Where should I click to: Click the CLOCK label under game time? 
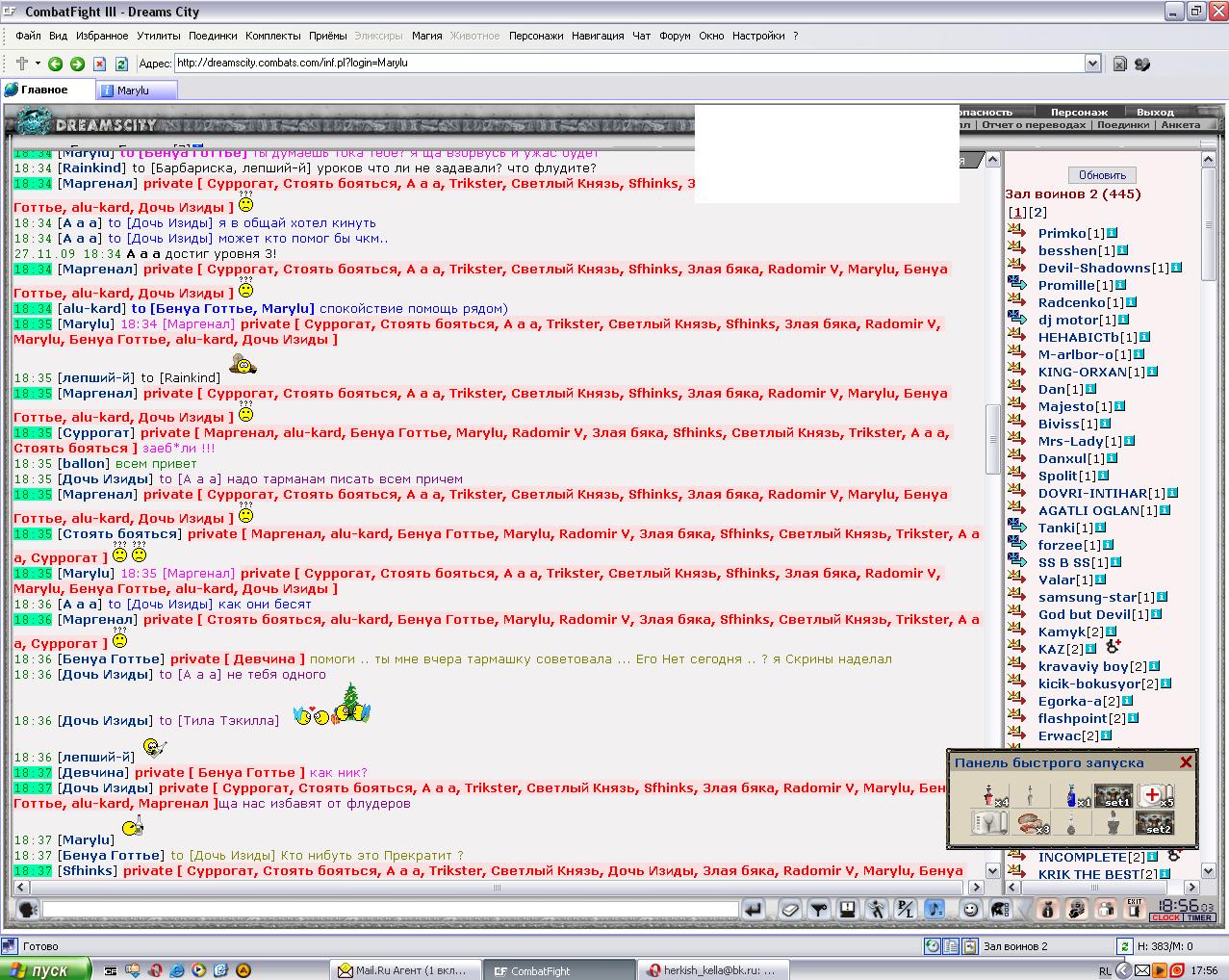pyautogui.click(x=1165, y=918)
